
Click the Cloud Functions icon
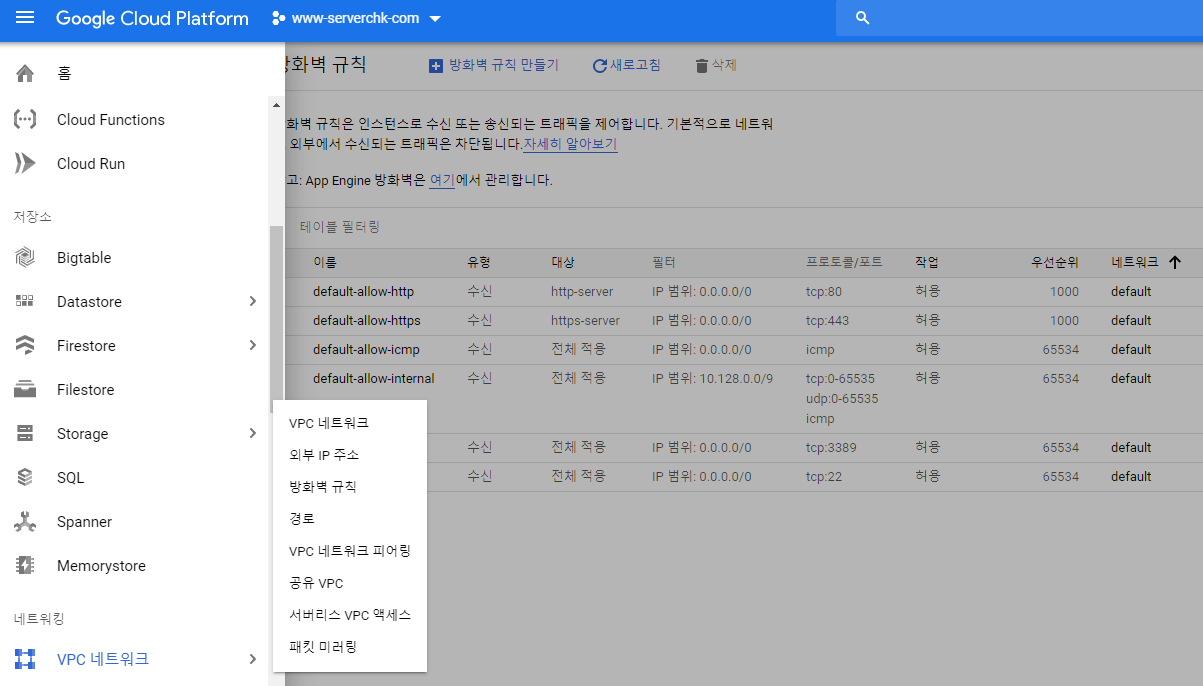pyautogui.click(x=25, y=120)
